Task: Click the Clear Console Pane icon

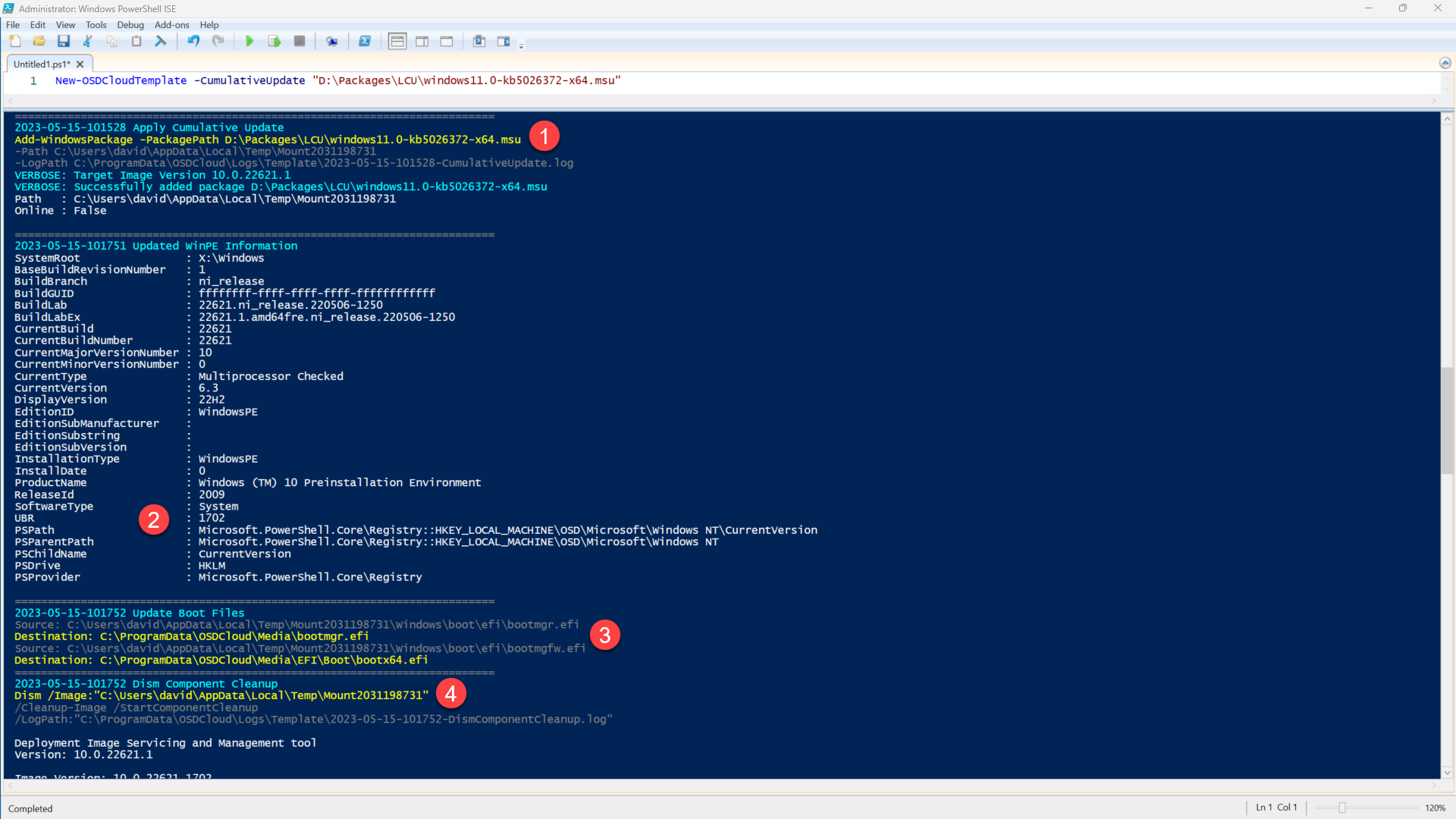Action: click(161, 42)
